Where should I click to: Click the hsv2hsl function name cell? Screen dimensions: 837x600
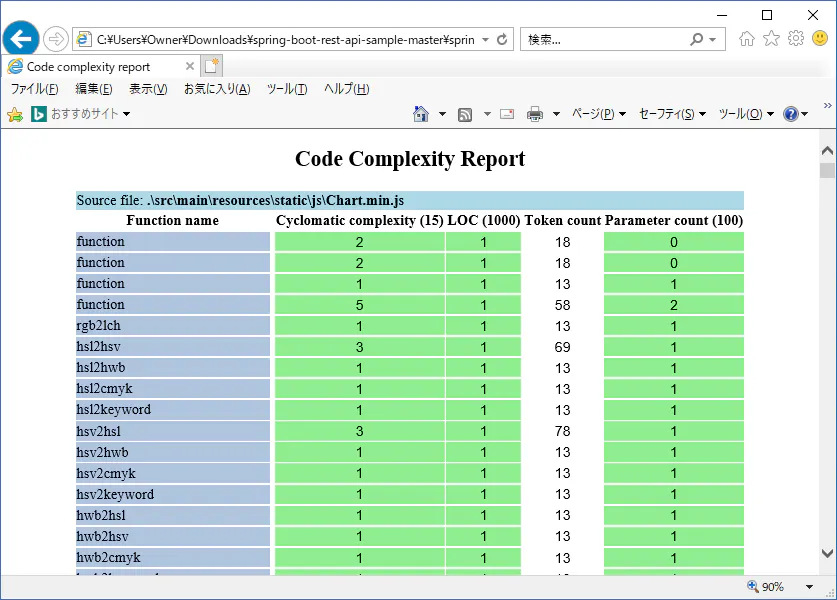click(172, 431)
